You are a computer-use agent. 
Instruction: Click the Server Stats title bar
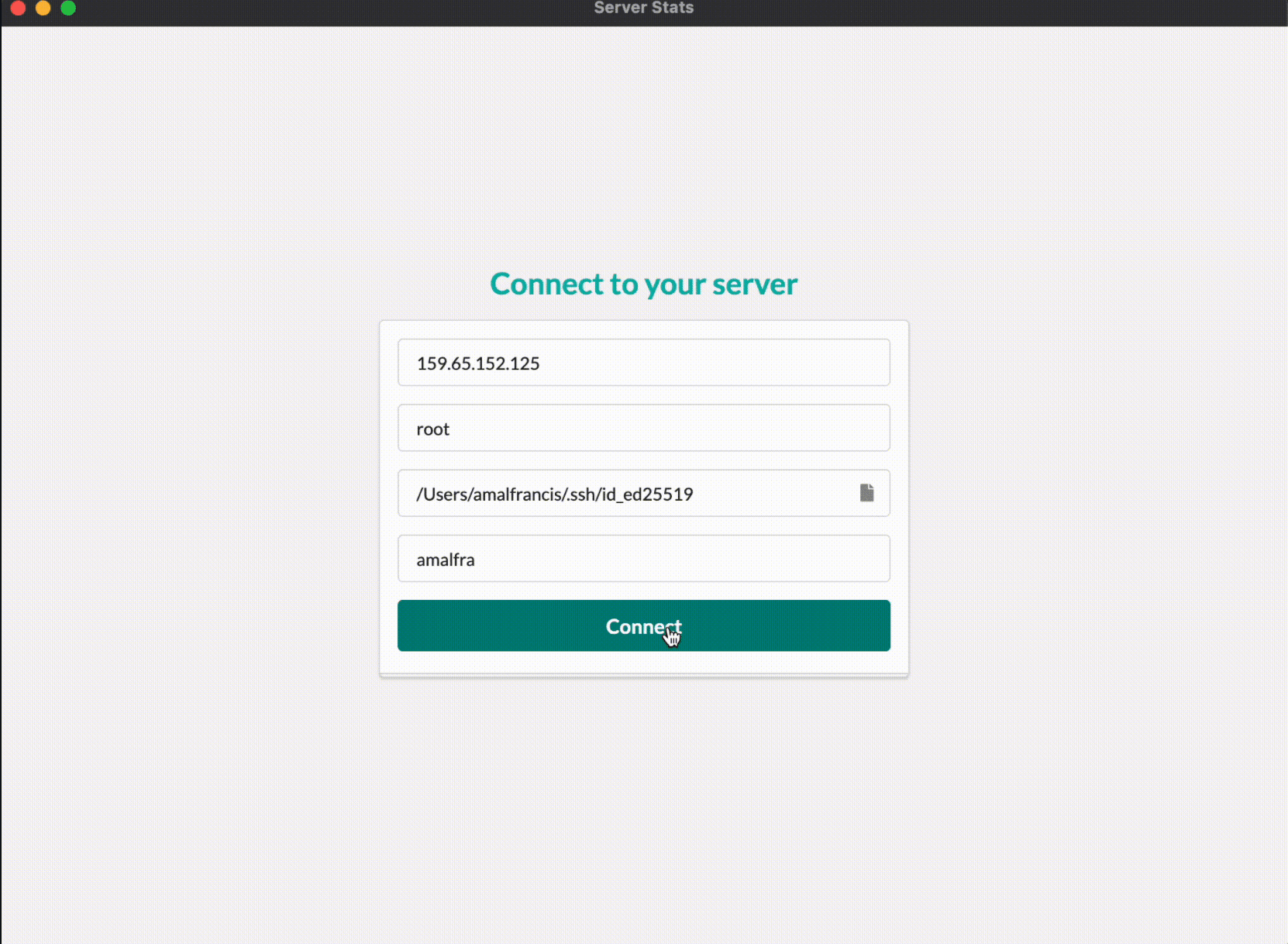tap(643, 9)
